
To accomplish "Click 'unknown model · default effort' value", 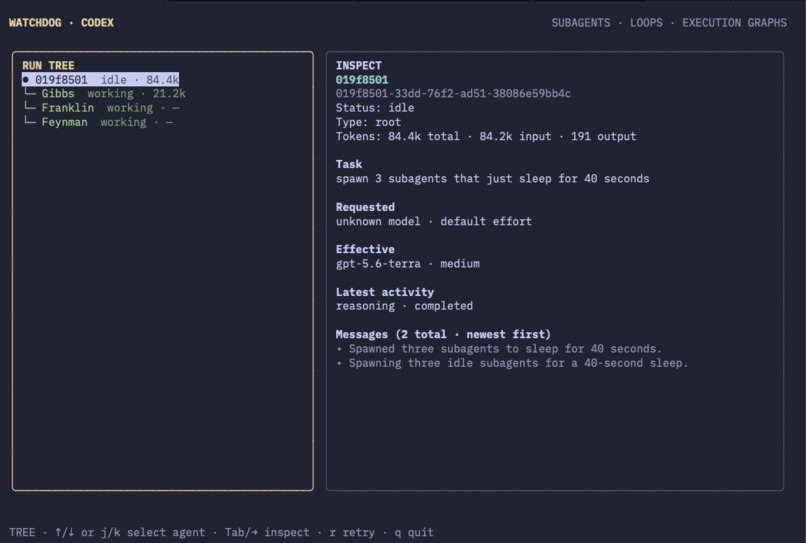I will [434, 221].
